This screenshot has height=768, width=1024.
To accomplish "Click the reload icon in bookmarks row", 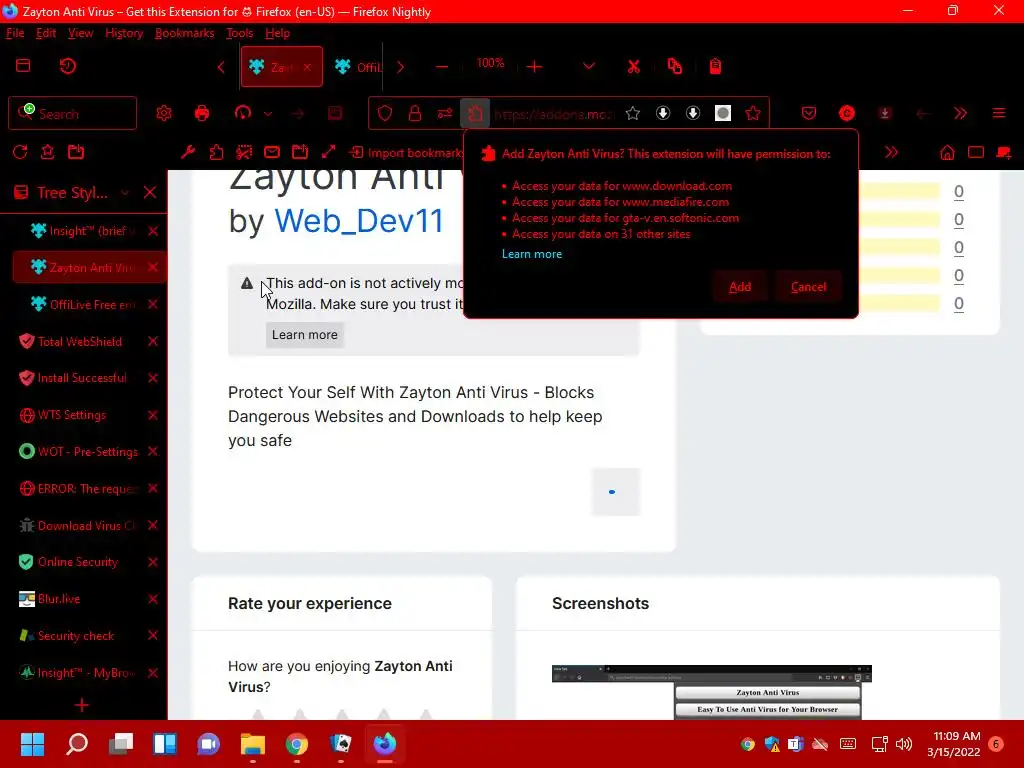I will (x=20, y=152).
